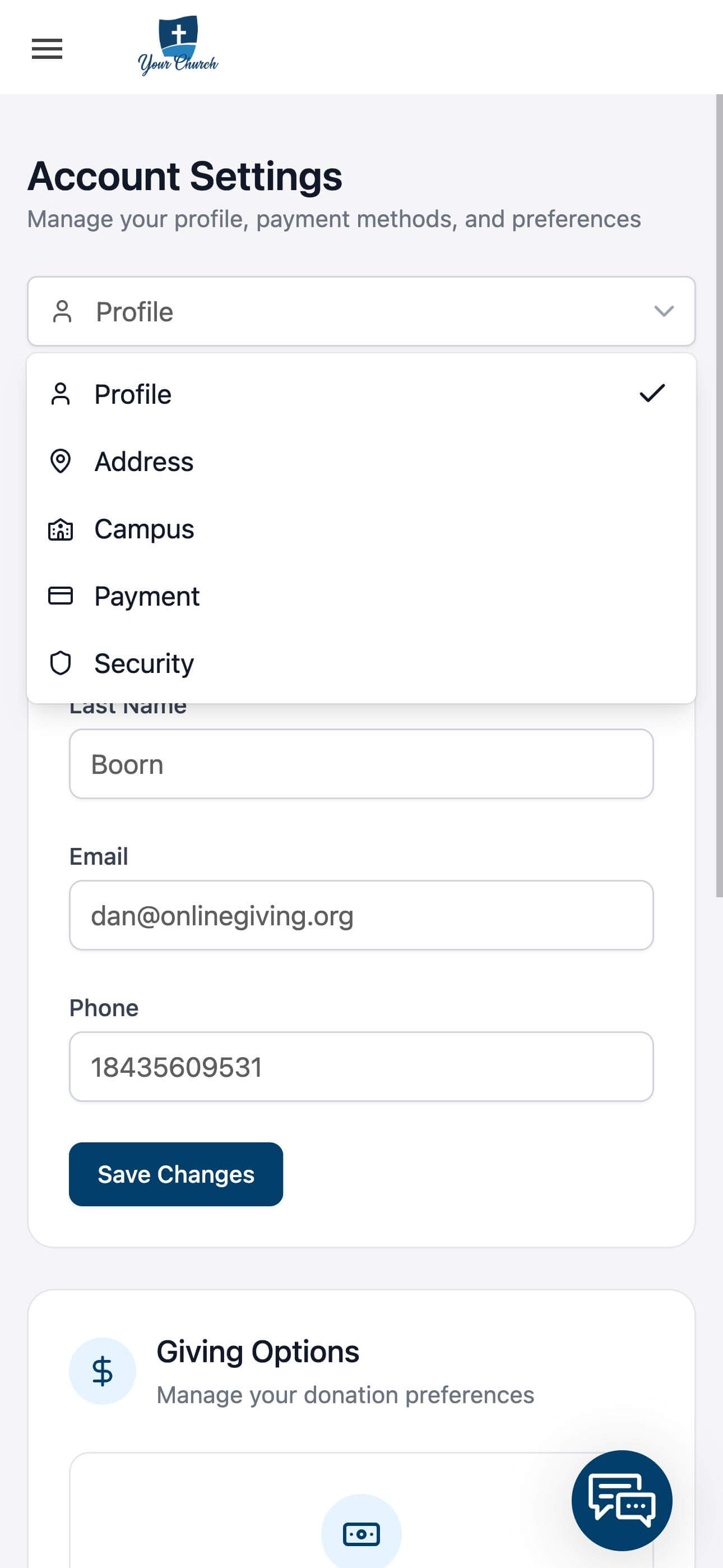Click the cash banknote icon
723x1568 pixels.
[x=361, y=1533]
